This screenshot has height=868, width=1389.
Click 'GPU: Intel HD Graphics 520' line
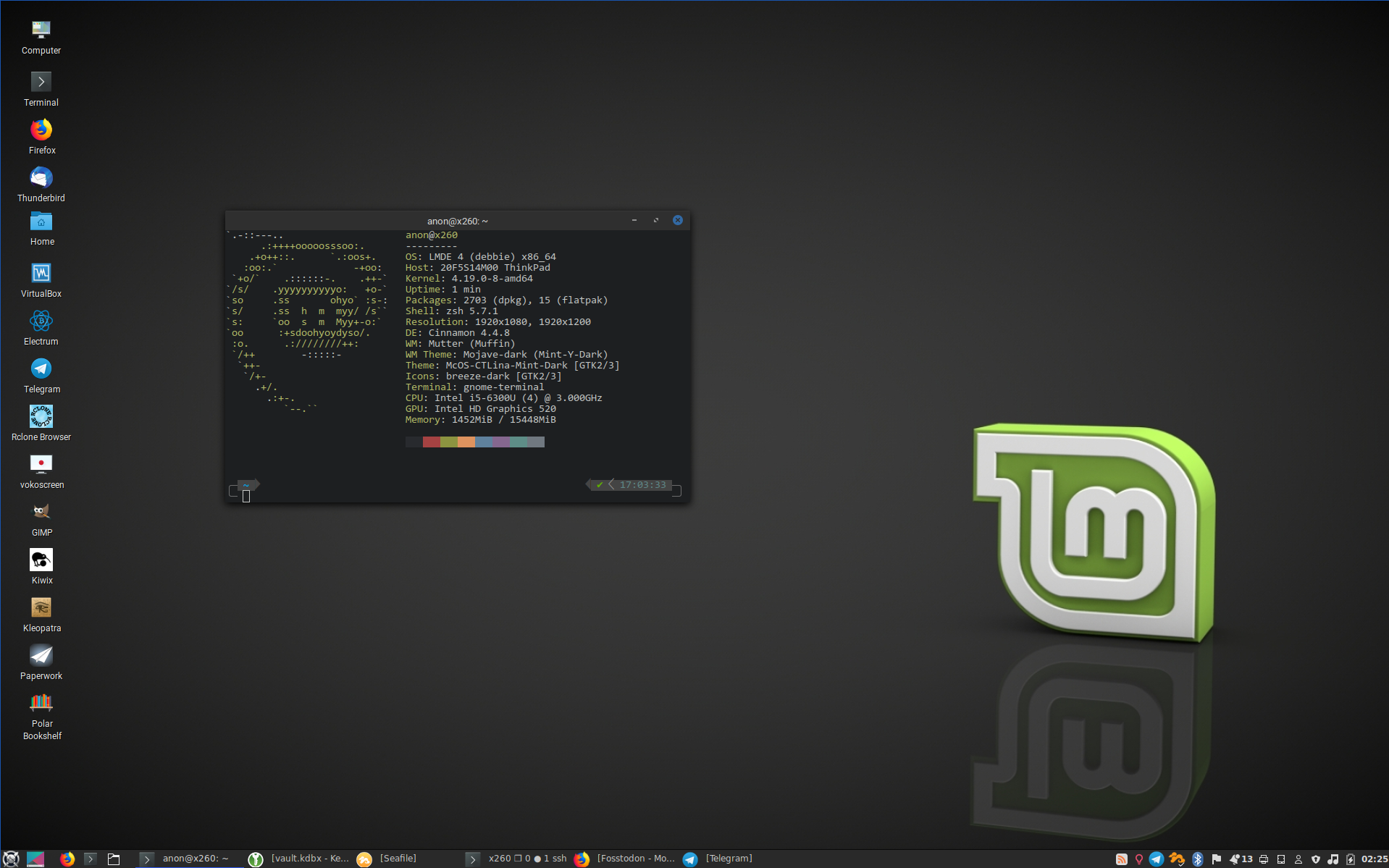(x=481, y=409)
